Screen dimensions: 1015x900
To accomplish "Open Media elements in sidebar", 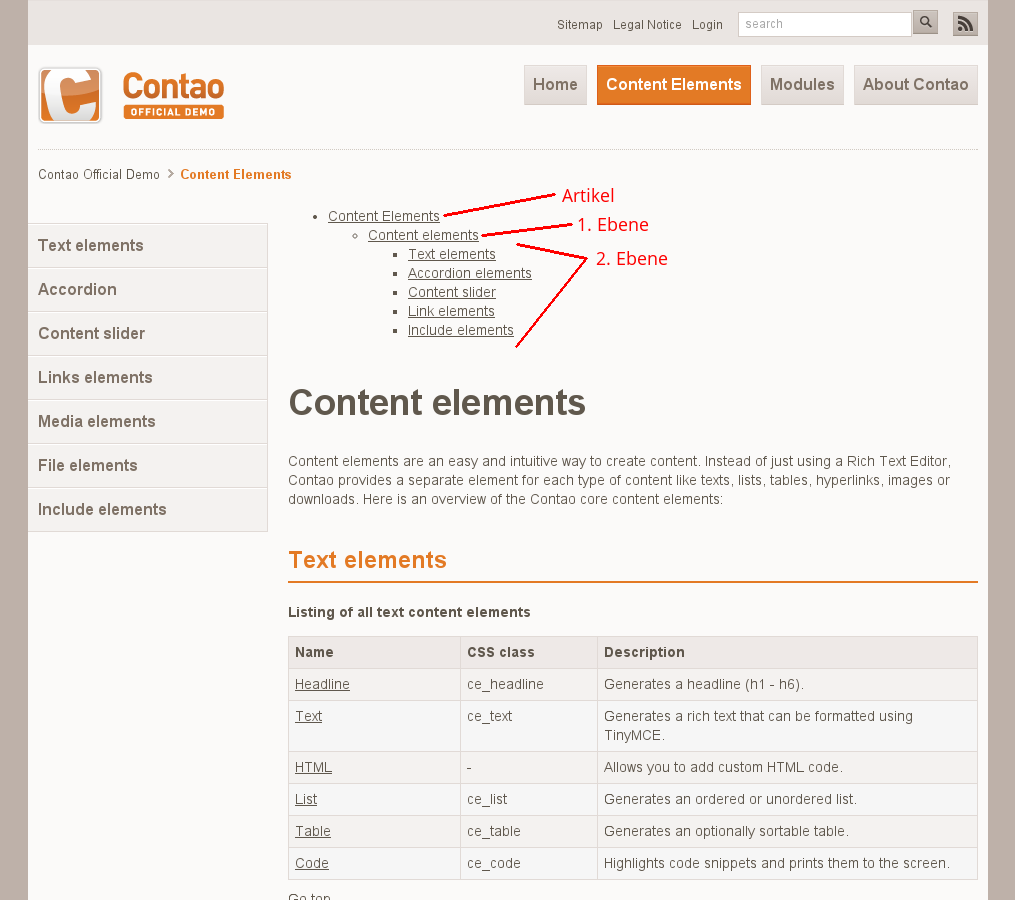I will pos(97,422).
